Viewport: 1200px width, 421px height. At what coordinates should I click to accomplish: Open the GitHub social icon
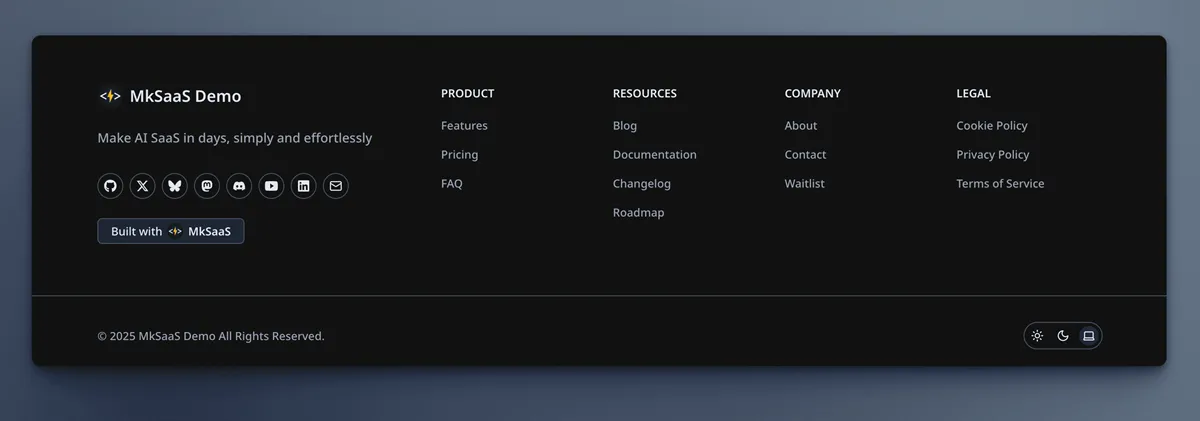tap(110, 186)
